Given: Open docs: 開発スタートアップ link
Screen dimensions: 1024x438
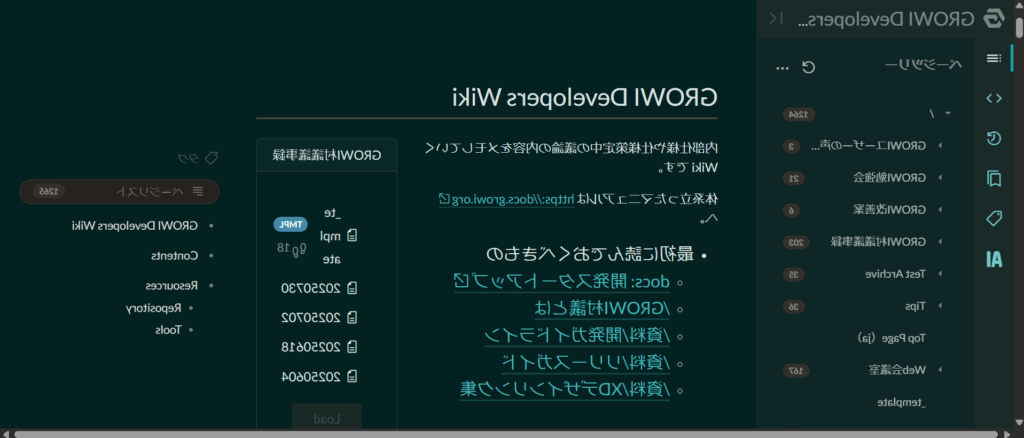Looking at the screenshot, I should pos(561,281).
